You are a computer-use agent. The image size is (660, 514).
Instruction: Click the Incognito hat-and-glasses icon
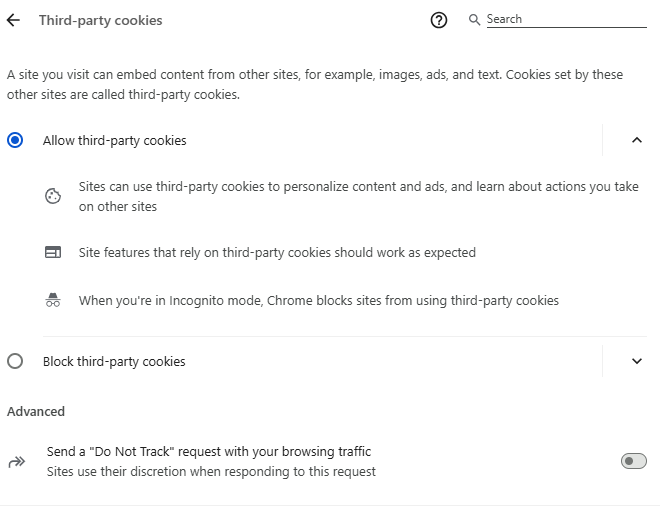pyautogui.click(x=54, y=300)
